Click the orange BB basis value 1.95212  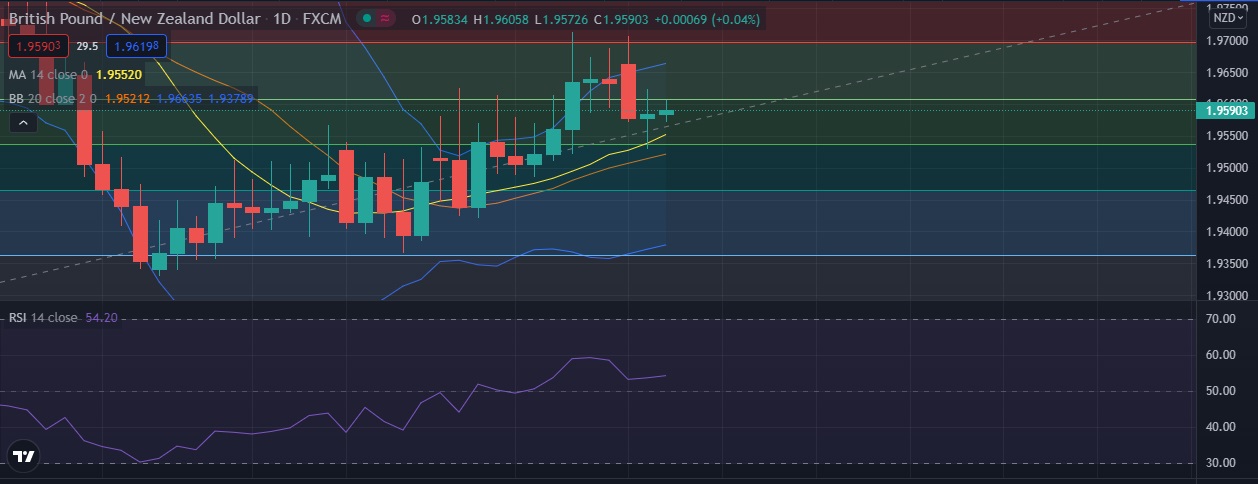click(127, 99)
